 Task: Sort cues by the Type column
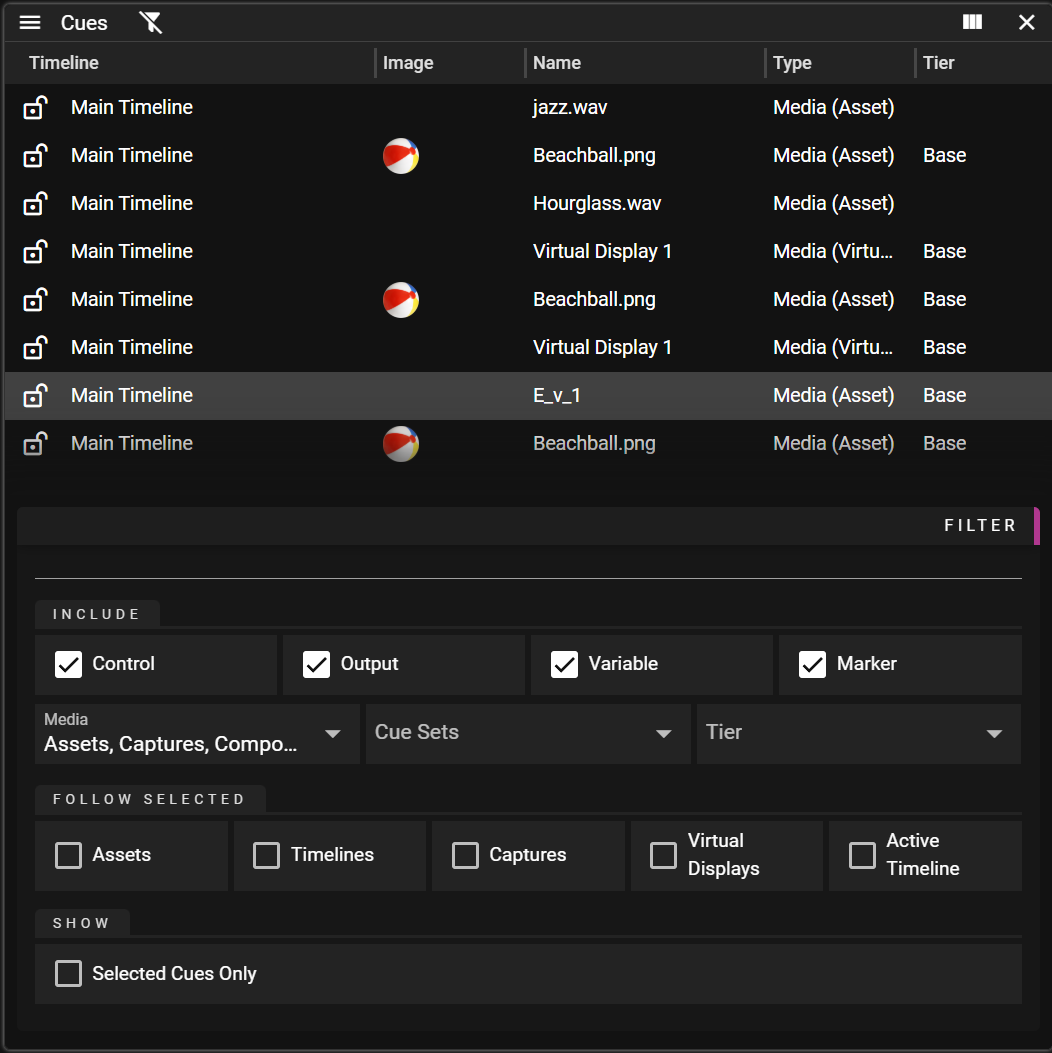click(792, 62)
